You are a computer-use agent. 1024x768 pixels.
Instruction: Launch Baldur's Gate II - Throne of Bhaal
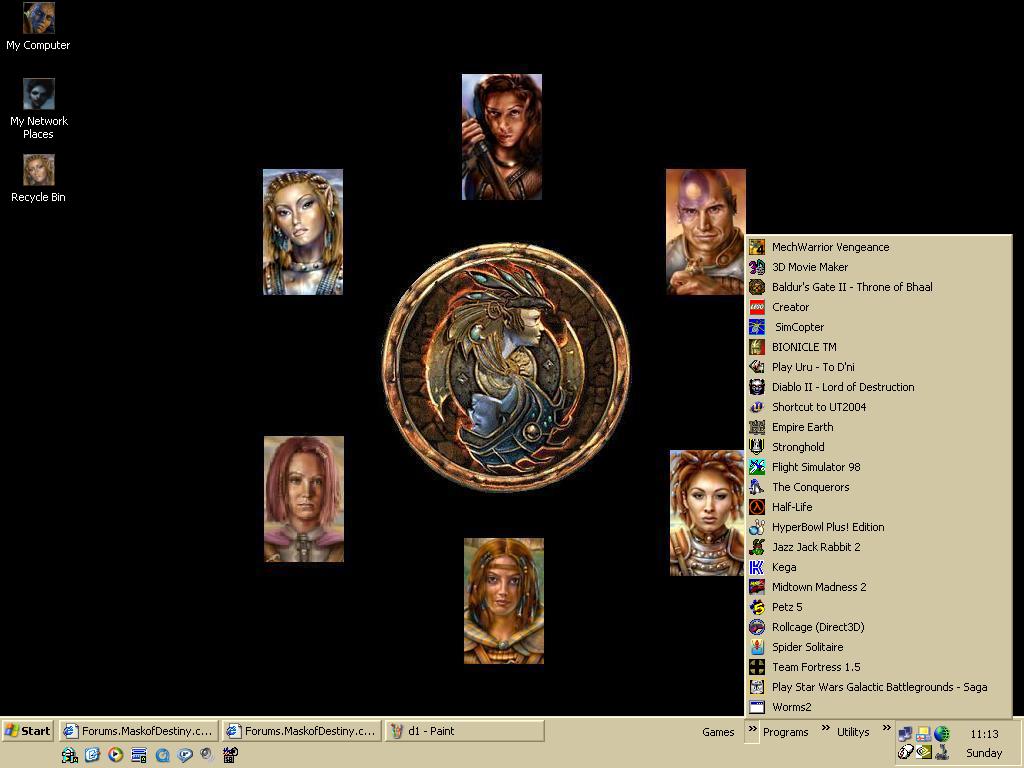(x=878, y=287)
